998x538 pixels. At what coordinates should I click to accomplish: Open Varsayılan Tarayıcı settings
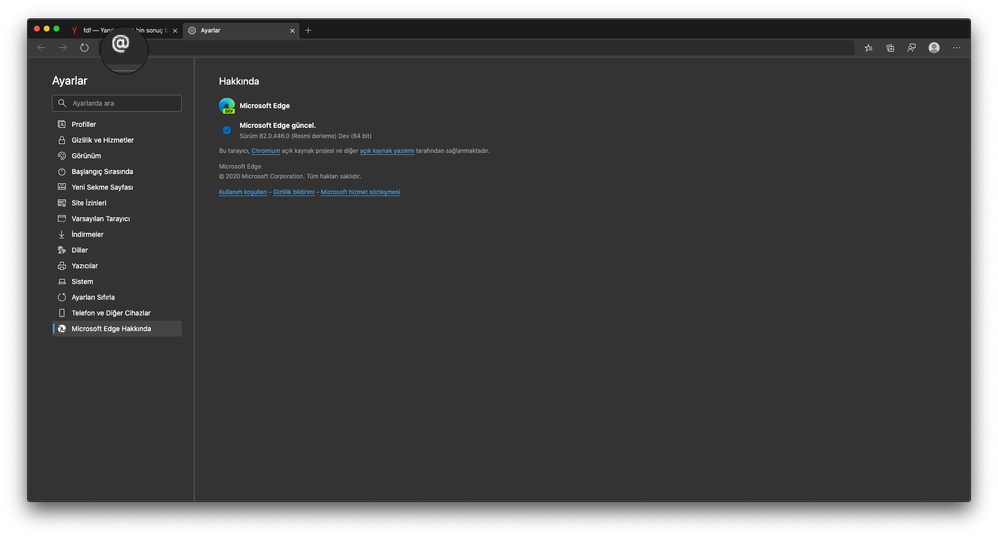click(117, 218)
